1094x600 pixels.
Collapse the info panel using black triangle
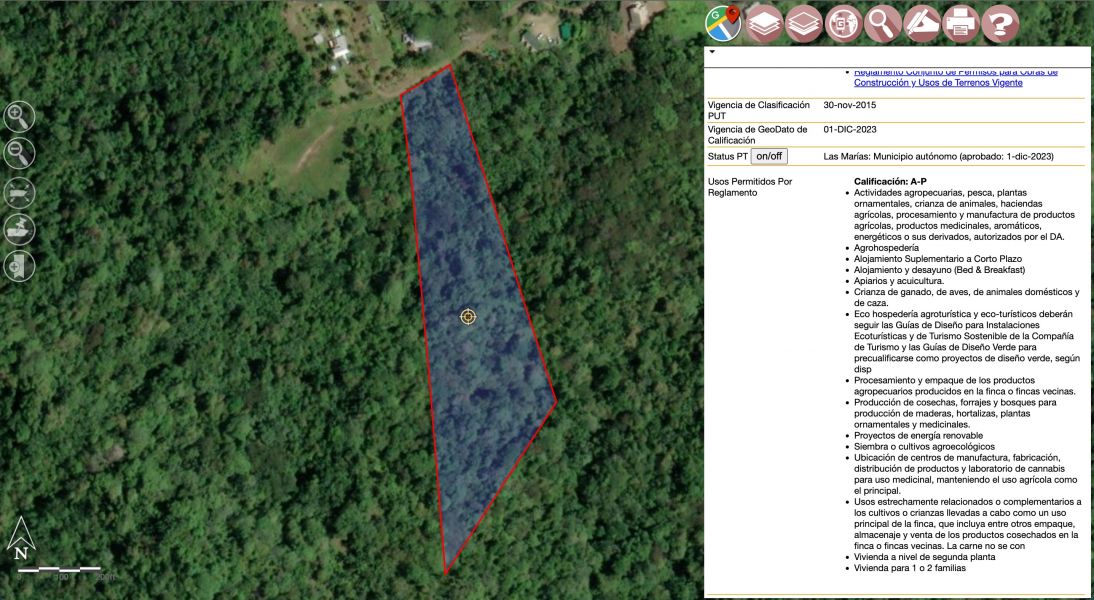coord(712,51)
